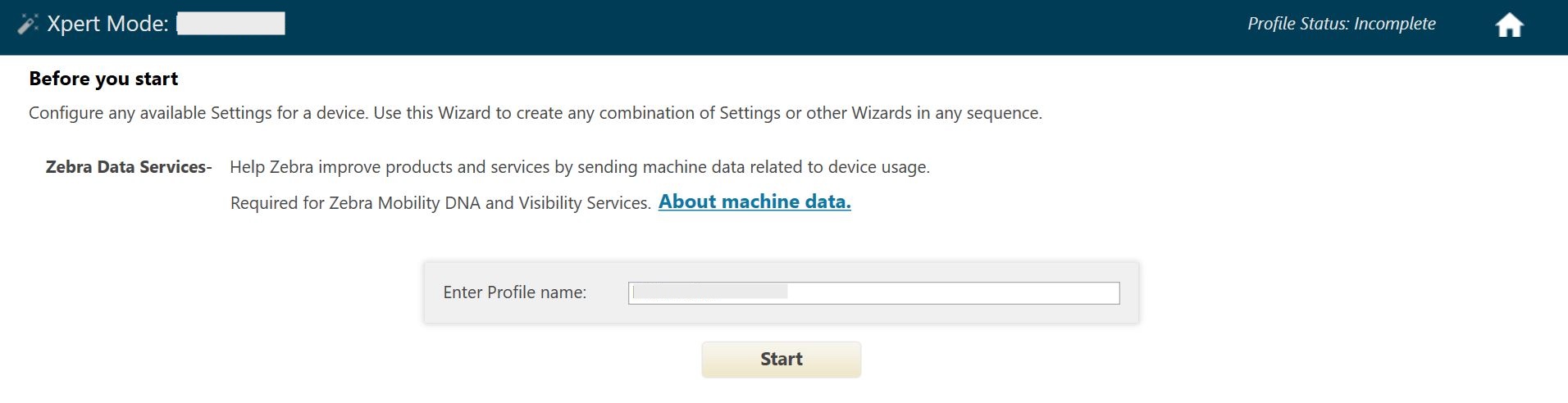Click the Zebra Data Services label

pyautogui.click(x=129, y=167)
